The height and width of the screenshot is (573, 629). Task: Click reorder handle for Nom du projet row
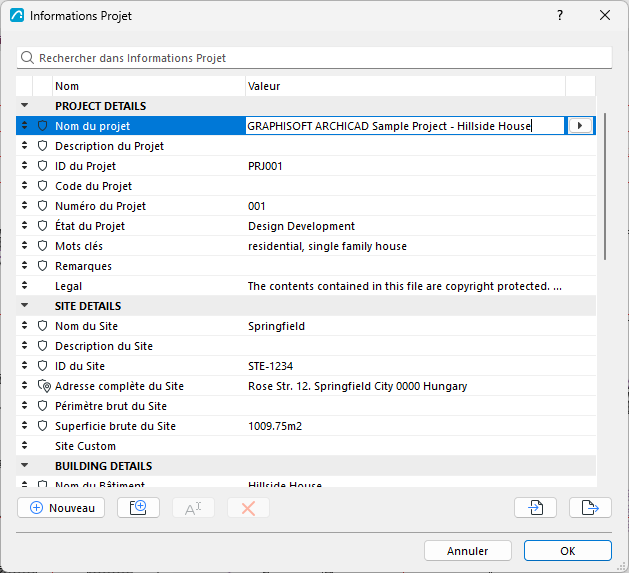[x=24, y=126]
